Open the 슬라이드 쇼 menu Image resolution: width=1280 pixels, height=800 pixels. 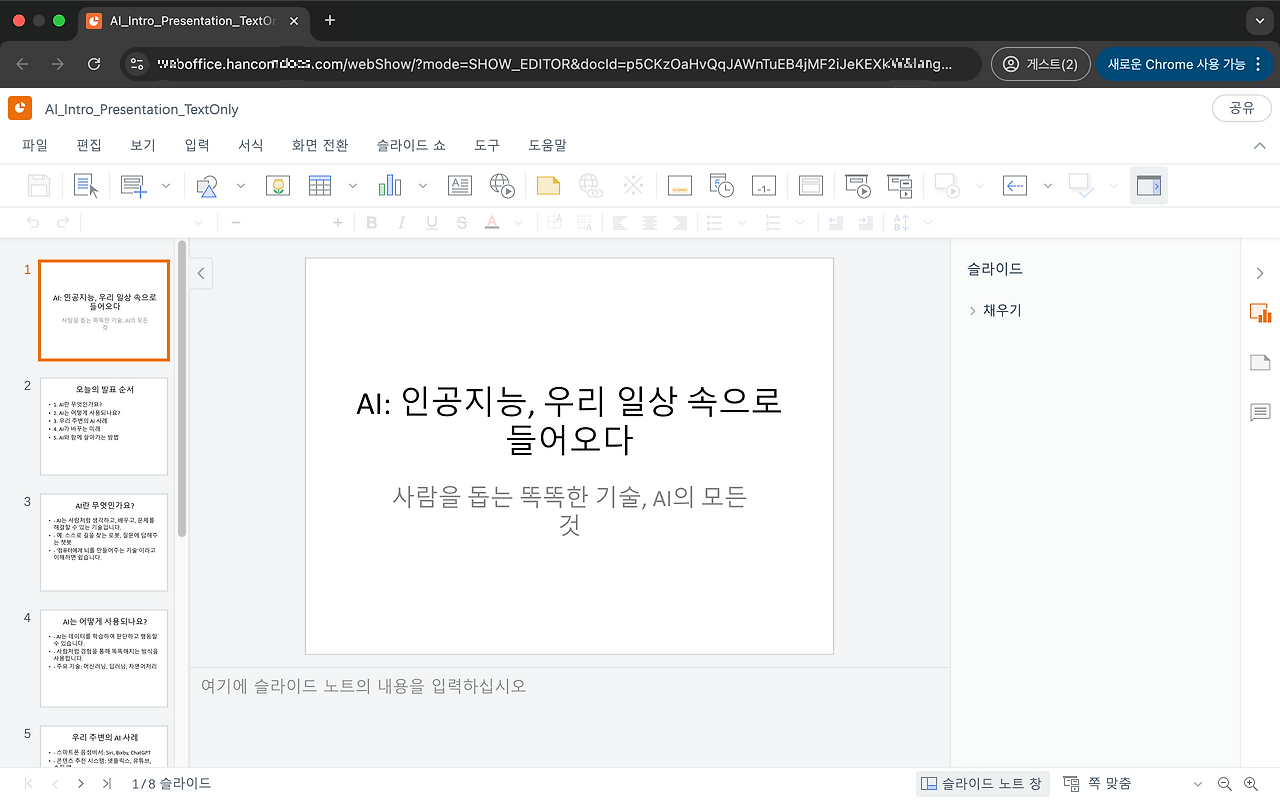pos(411,145)
